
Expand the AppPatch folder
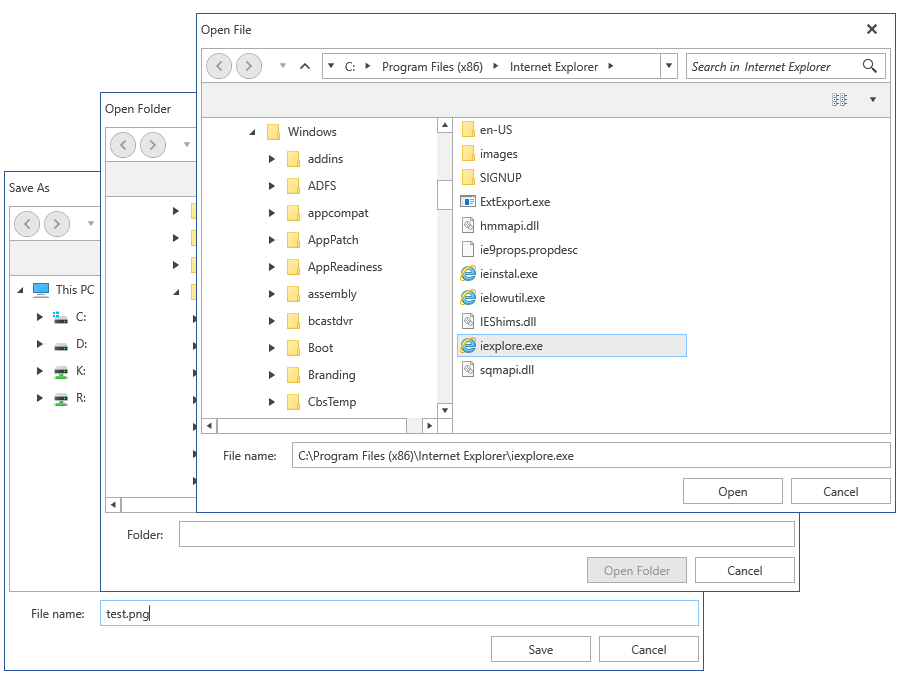(x=271, y=239)
